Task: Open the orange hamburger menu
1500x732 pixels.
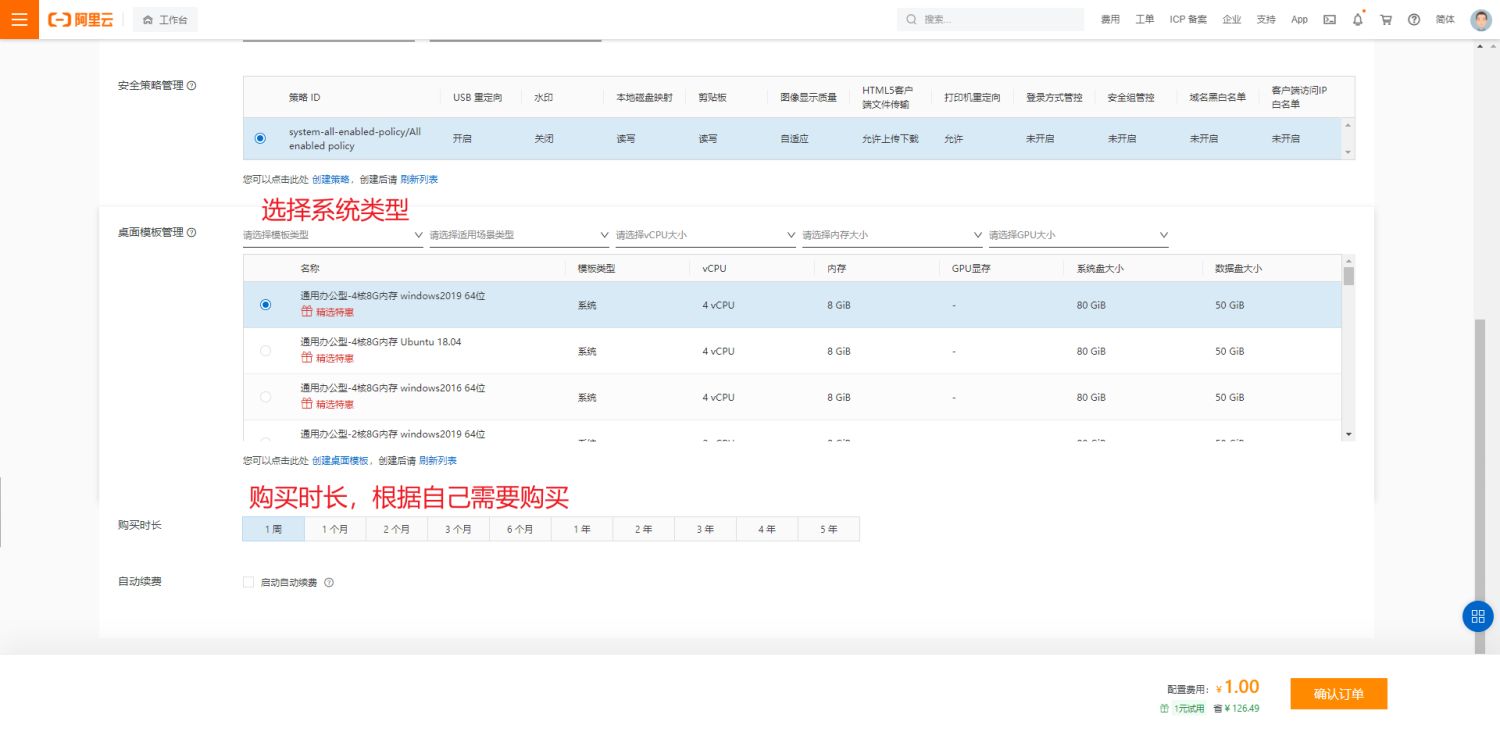Action: point(19,19)
